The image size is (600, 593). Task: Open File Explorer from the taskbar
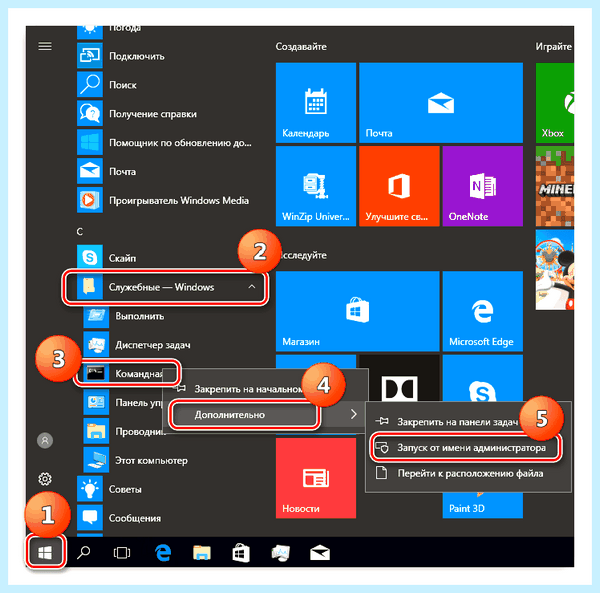[202, 552]
